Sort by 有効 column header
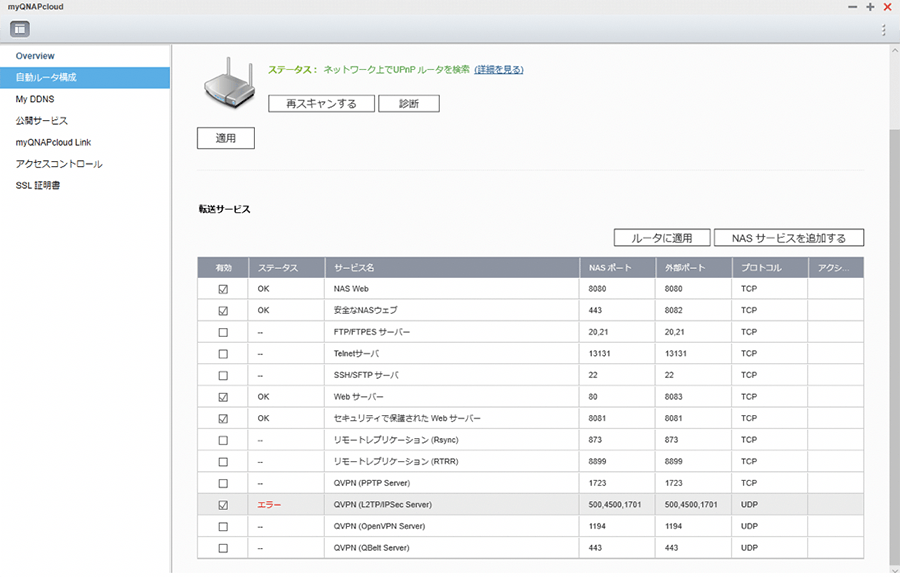 click(x=223, y=267)
